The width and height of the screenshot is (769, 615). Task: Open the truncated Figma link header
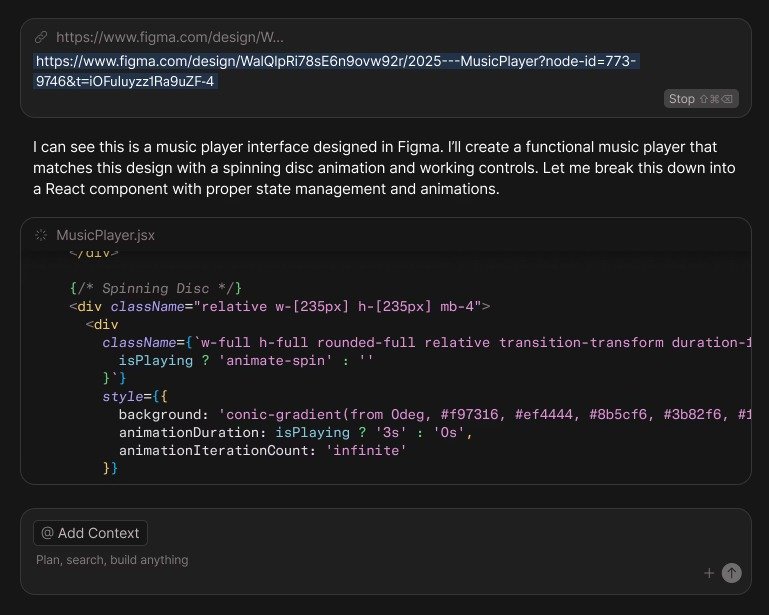[170, 37]
